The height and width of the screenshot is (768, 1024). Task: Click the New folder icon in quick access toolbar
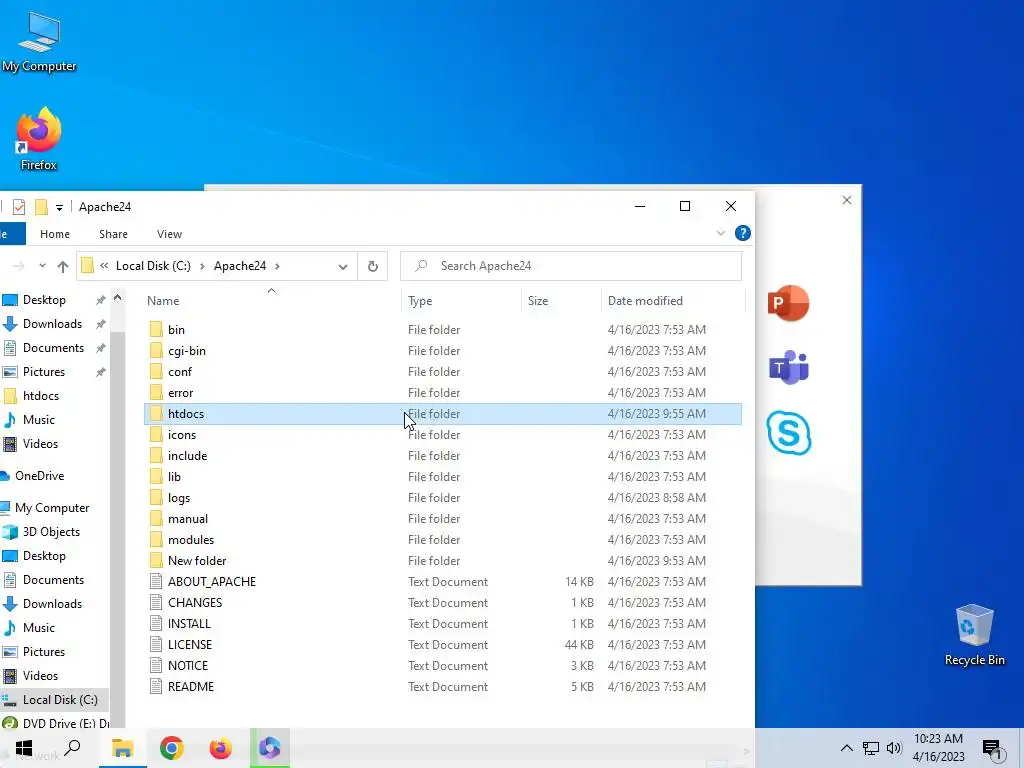point(41,207)
